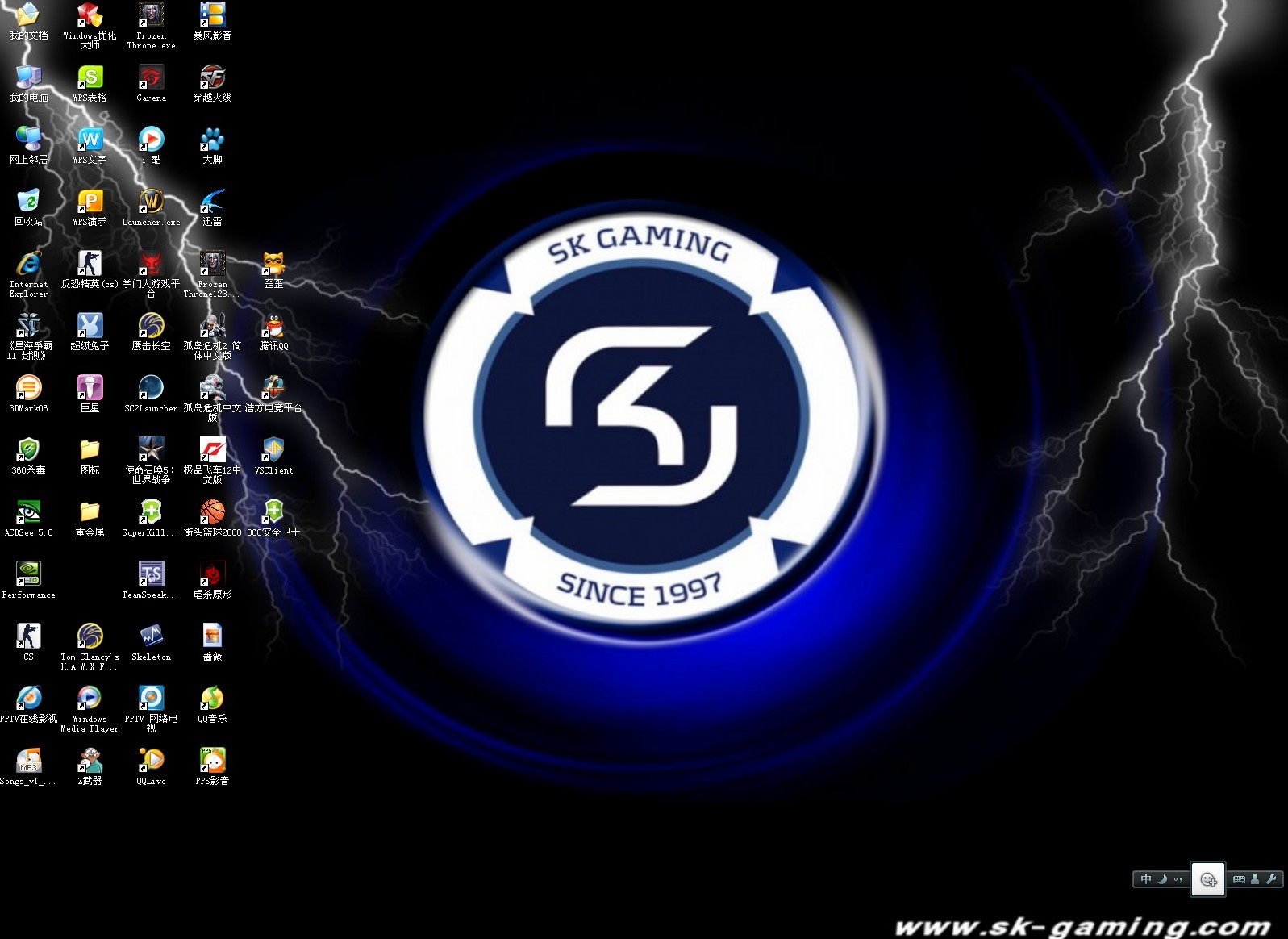Launch the WPS演示 shortcut
The width and height of the screenshot is (1288, 939).
pos(90,202)
